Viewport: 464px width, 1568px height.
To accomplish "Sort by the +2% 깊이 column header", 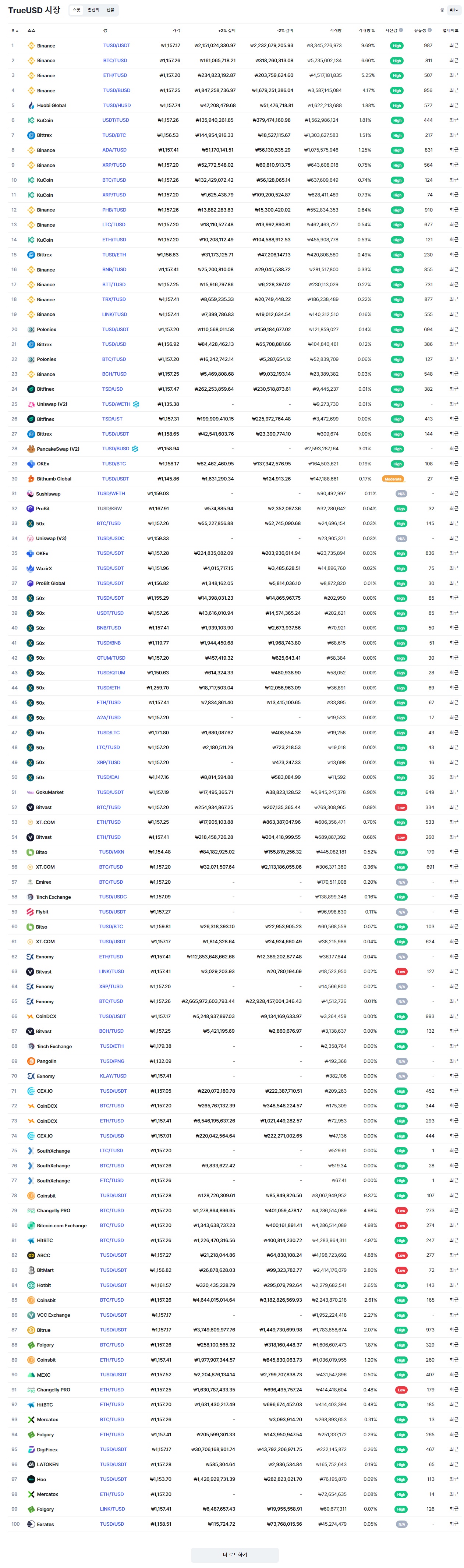I will tap(227, 31).
